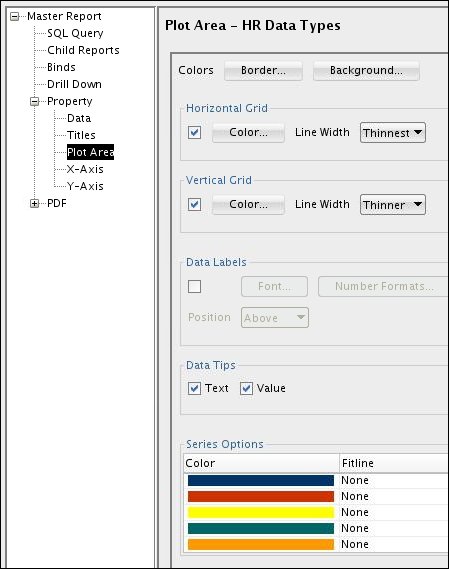Image resolution: width=449 pixels, height=569 pixels.
Task: Click Fitline None for dark blue series
Action: [x=394, y=480]
